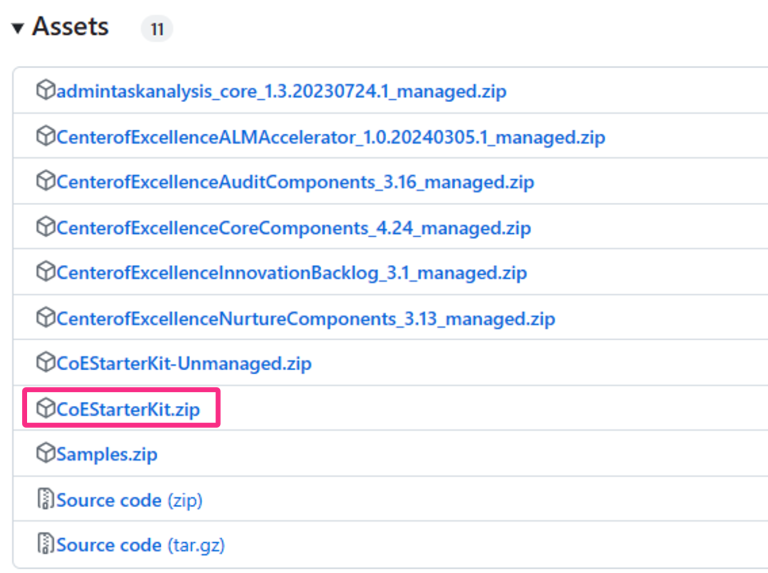Click the Assets section heading
Screen dimensions: 768x573
pos(70,27)
